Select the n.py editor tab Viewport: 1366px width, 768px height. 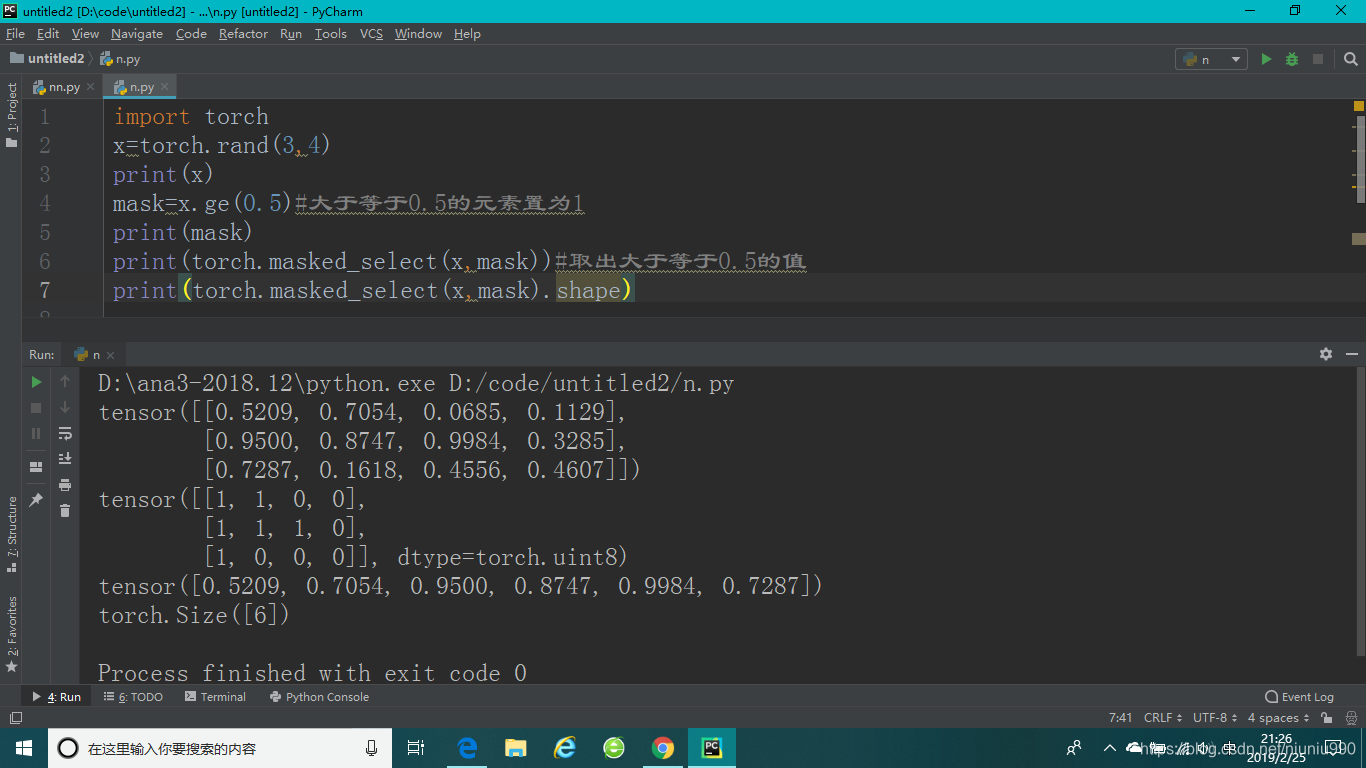click(138, 87)
